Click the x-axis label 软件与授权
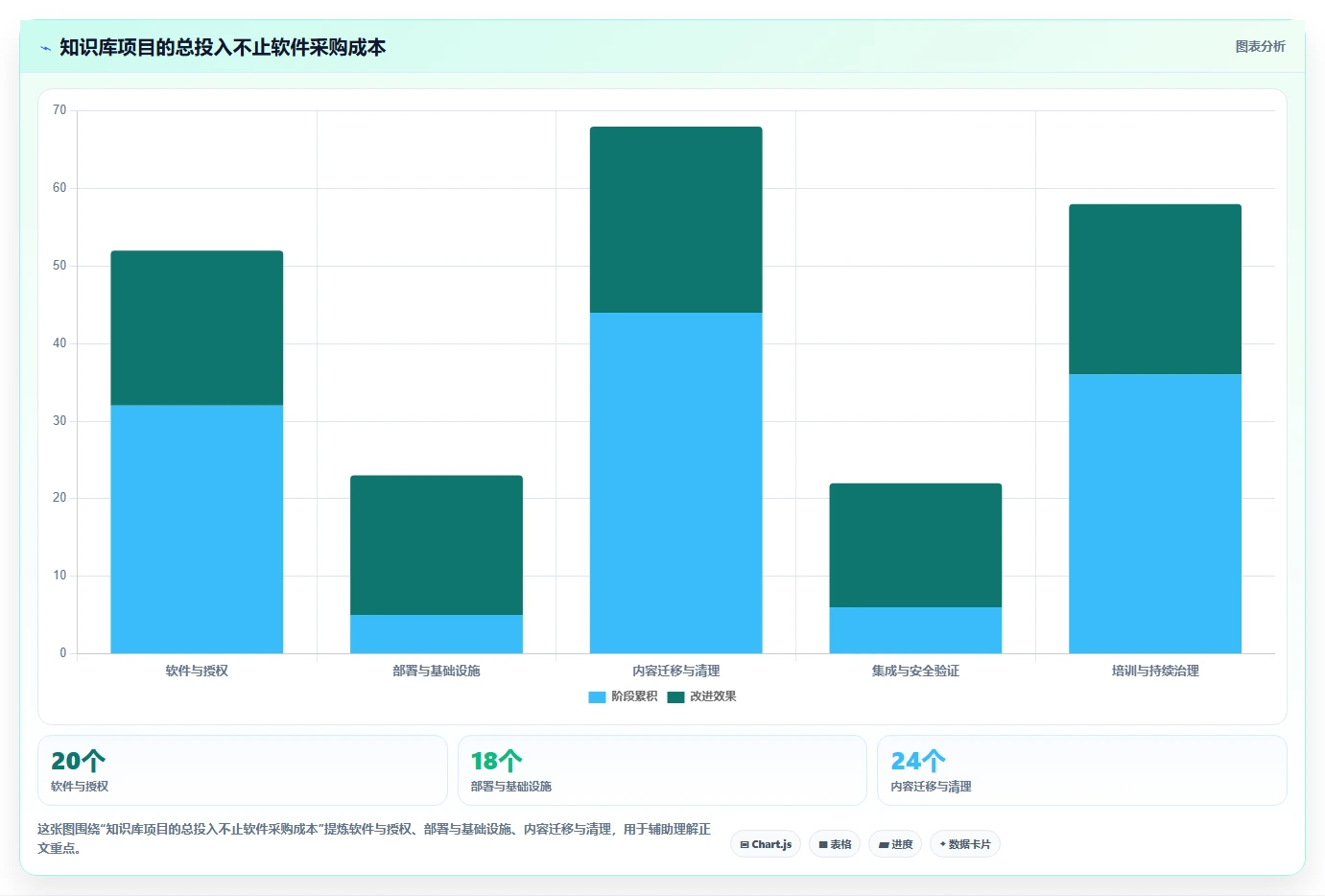 [197, 671]
